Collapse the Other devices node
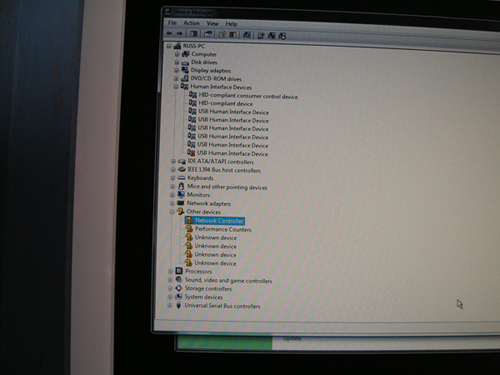500x375 pixels. tap(172, 212)
